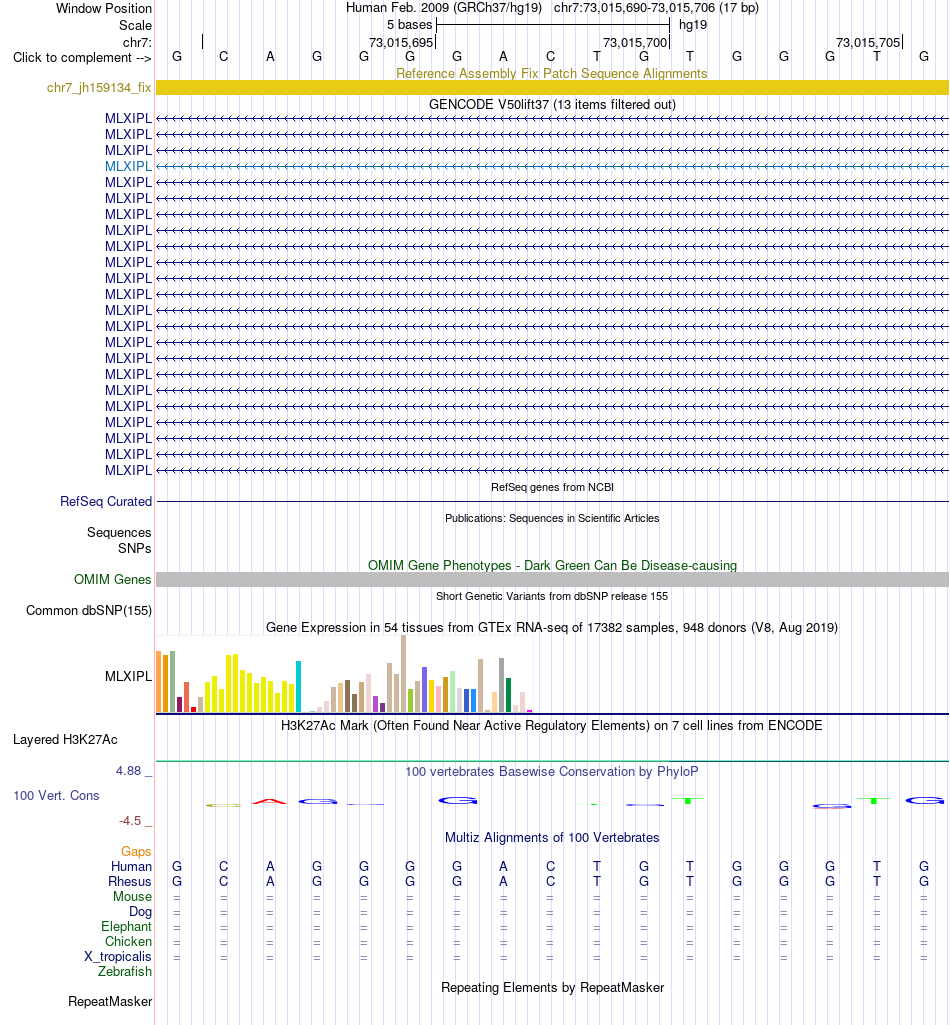The image size is (950, 1025).
Task: Click the '100 Vert. Cons' track label
Action: 56,796
